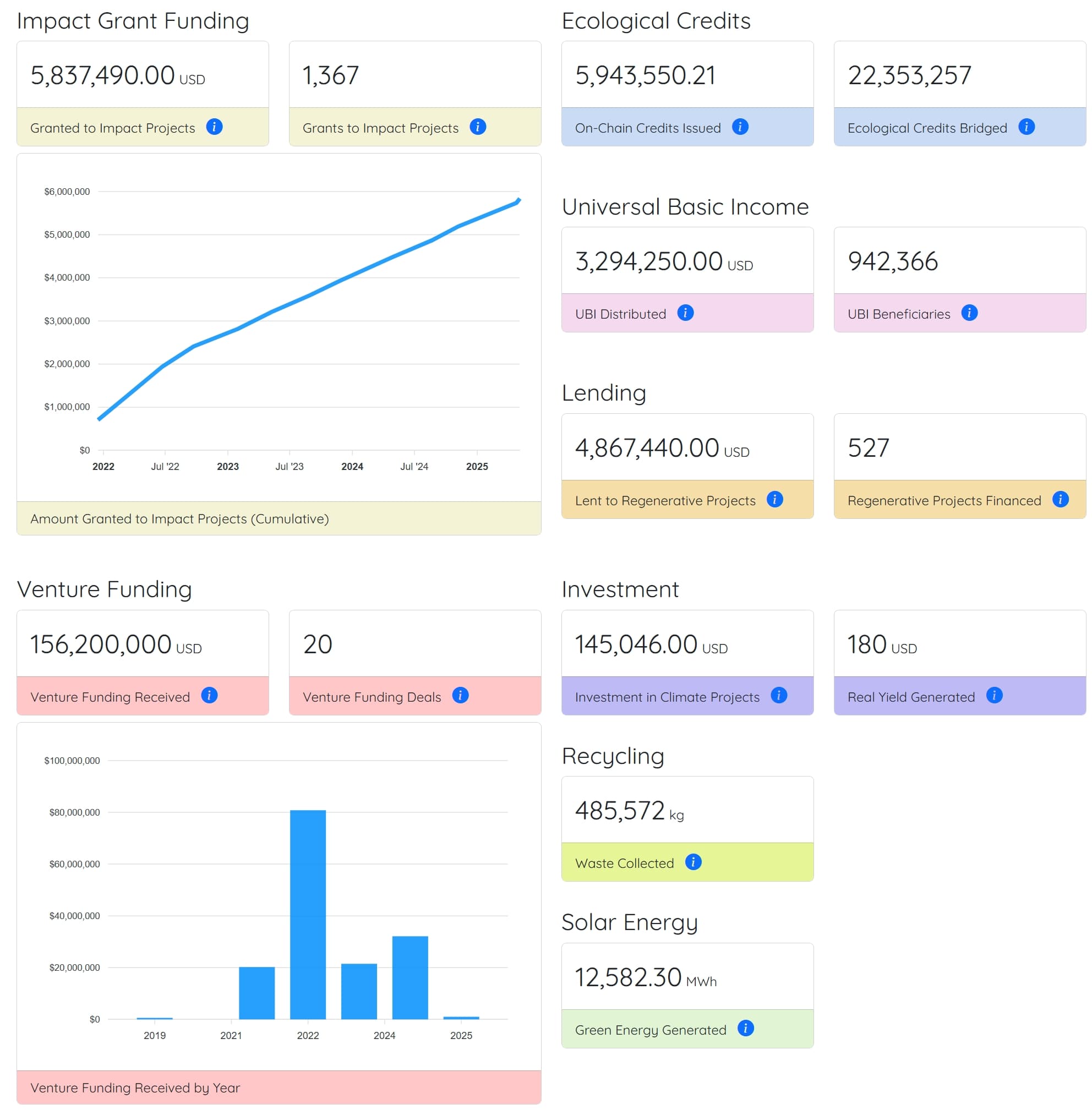Click the Venture Funding Received info icon

point(209,695)
